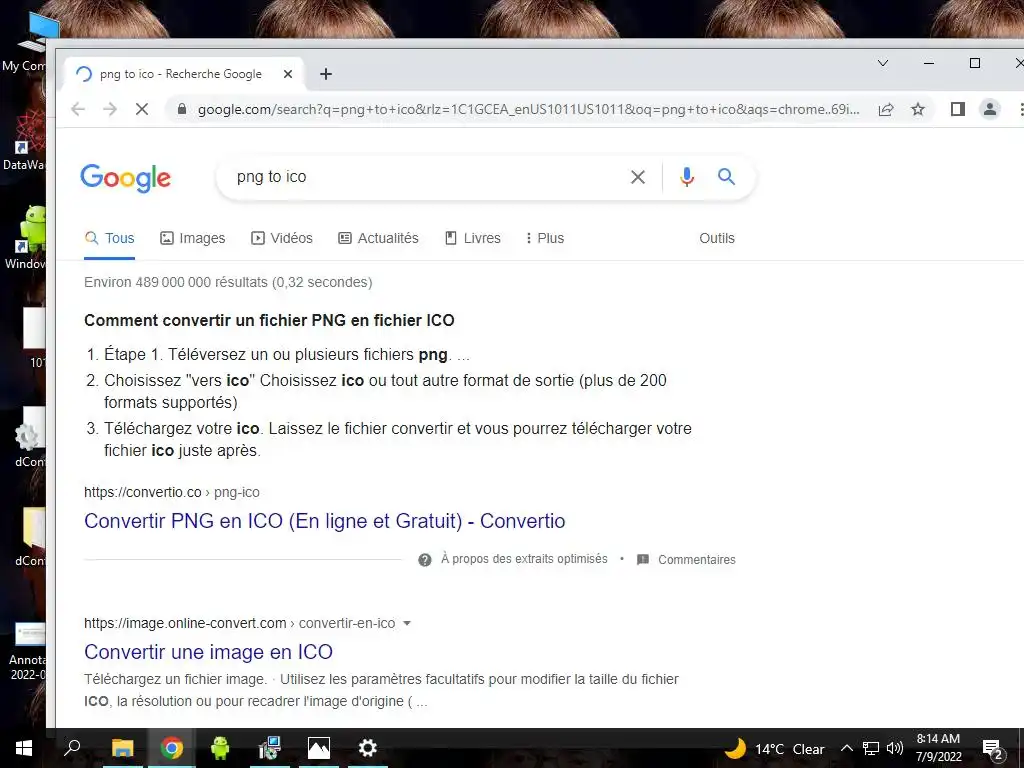Viewport: 1024px width, 768px height.
Task: Switch to the Actualités tab
Action: [378, 238]
